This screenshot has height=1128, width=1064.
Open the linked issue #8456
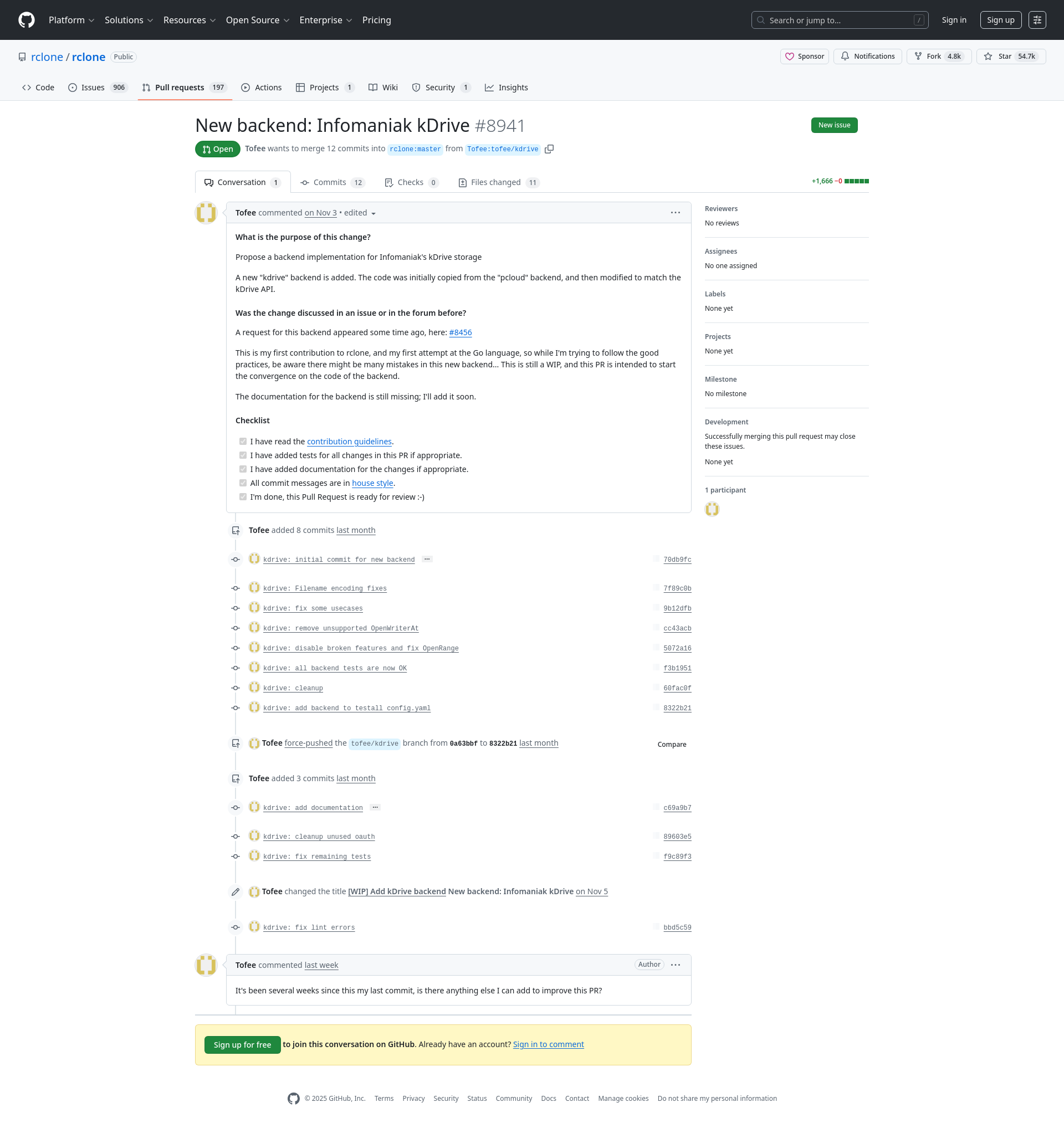click(x=459, y=332)
